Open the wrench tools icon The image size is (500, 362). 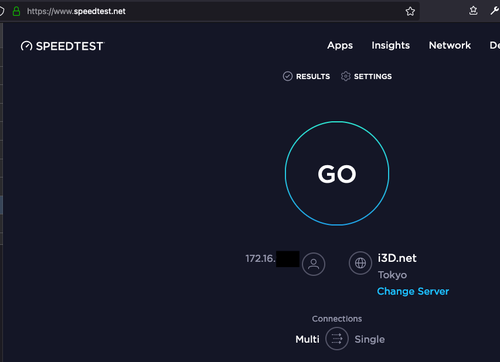[x=495, y=11]
